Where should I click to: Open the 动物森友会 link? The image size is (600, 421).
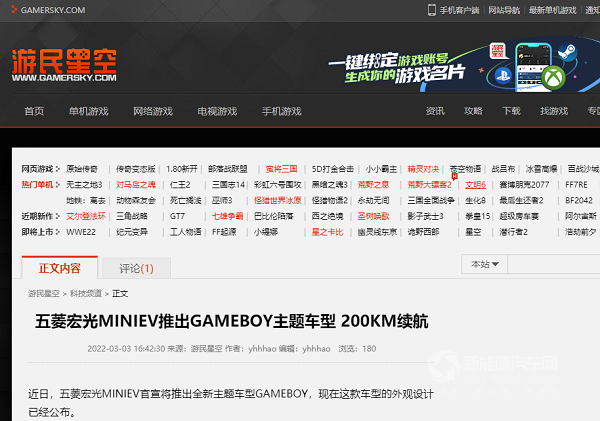click(136, 200)
